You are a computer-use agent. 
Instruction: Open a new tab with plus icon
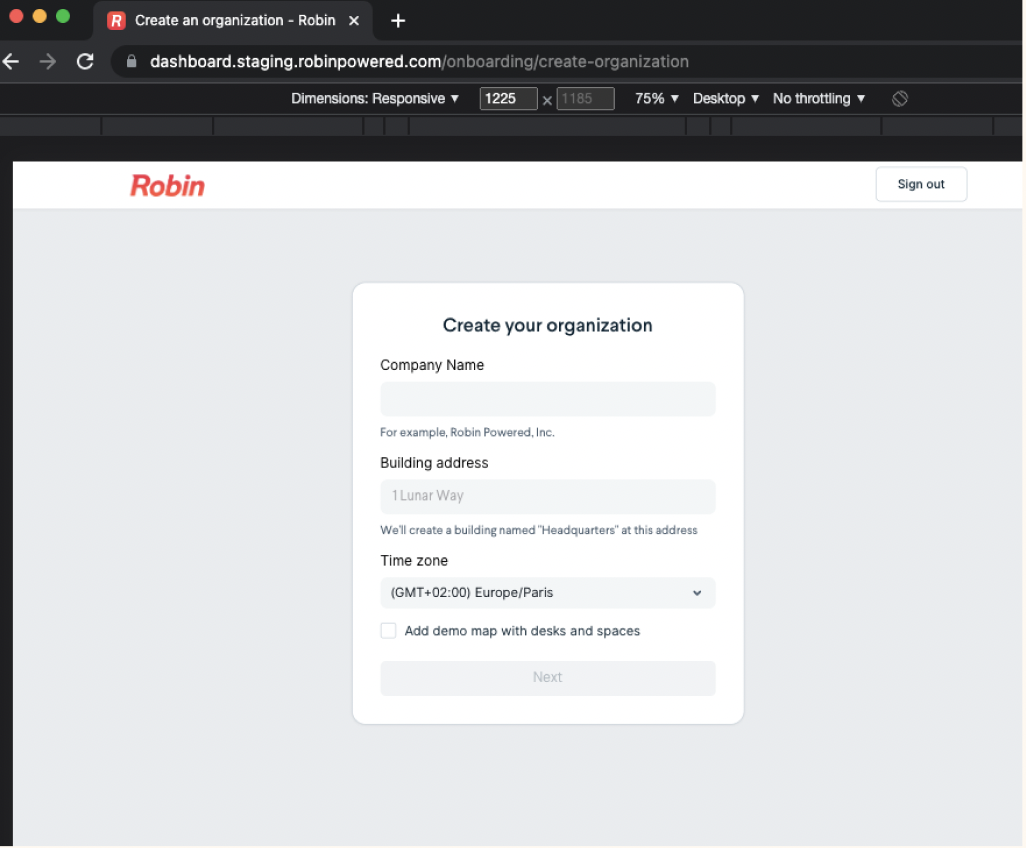(398, 21)
